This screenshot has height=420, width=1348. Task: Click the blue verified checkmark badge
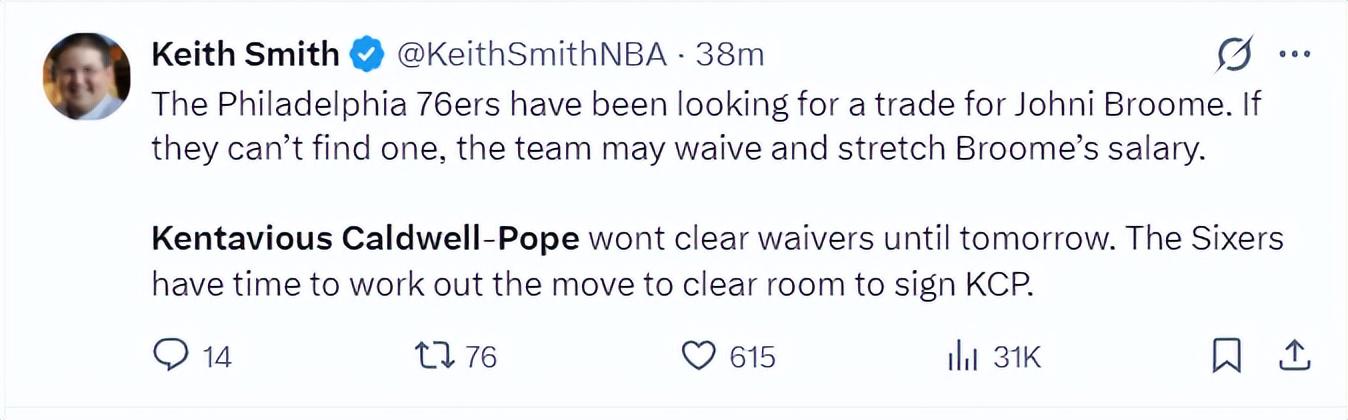pyautogui.click(x=367, y=55)
